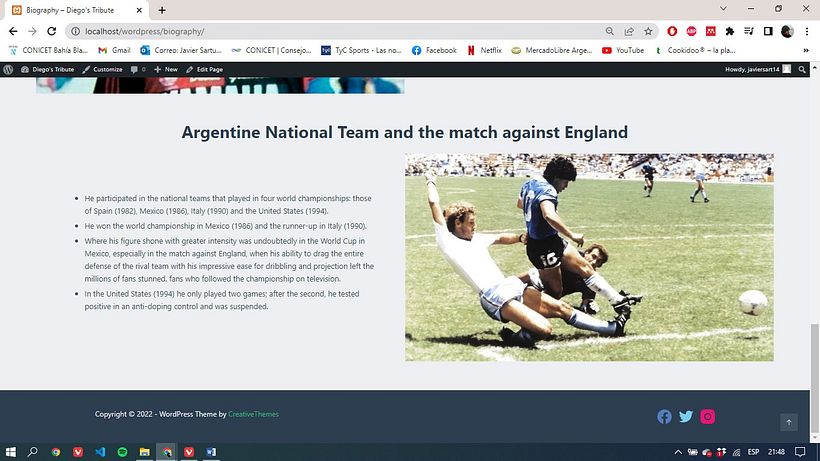This screenshot has width=820, height=461.
Task: Click the Facebook icon in footer
Action: [664, 416]
